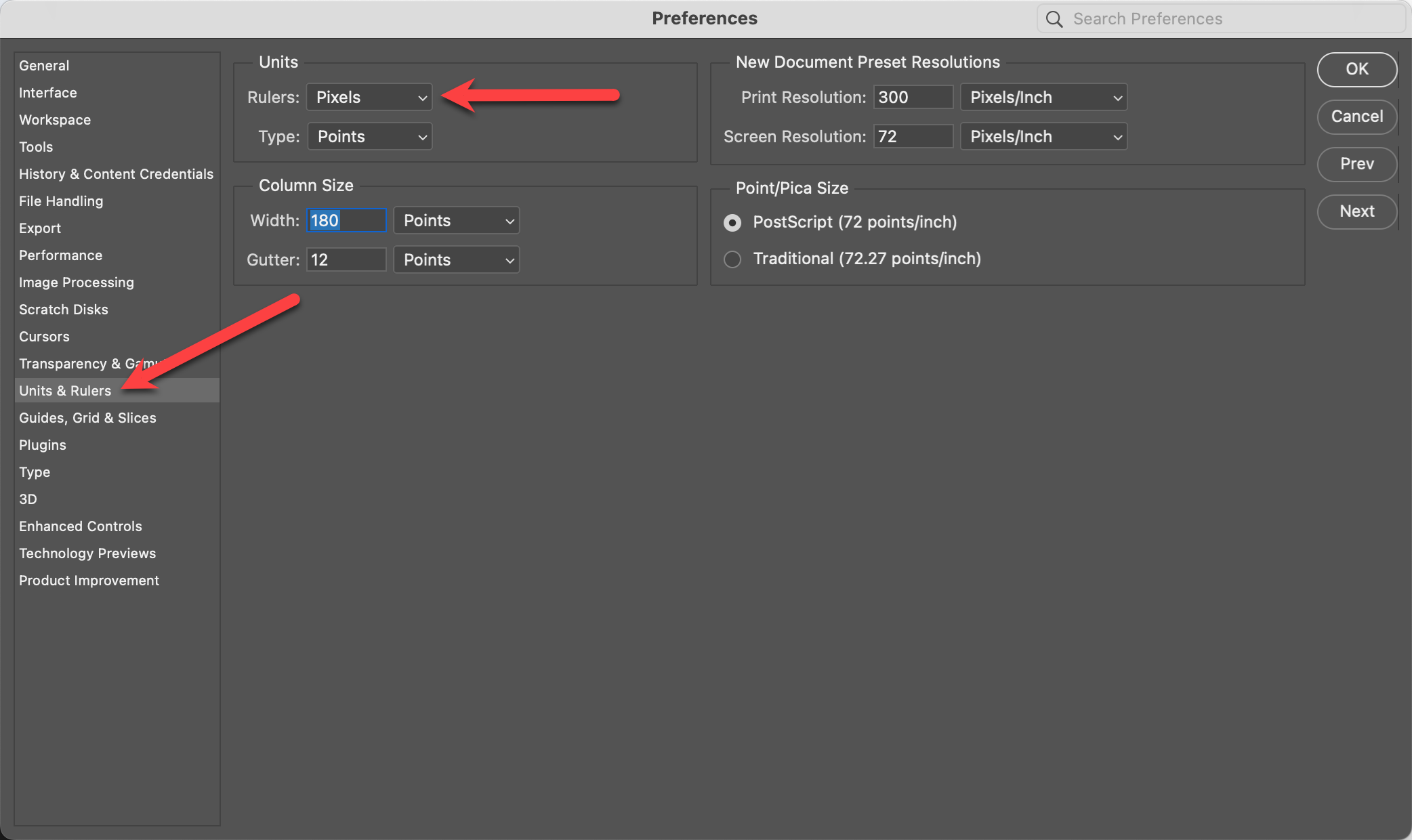
Task: Click the Prev button
Action: click(x=1356, y=164)
